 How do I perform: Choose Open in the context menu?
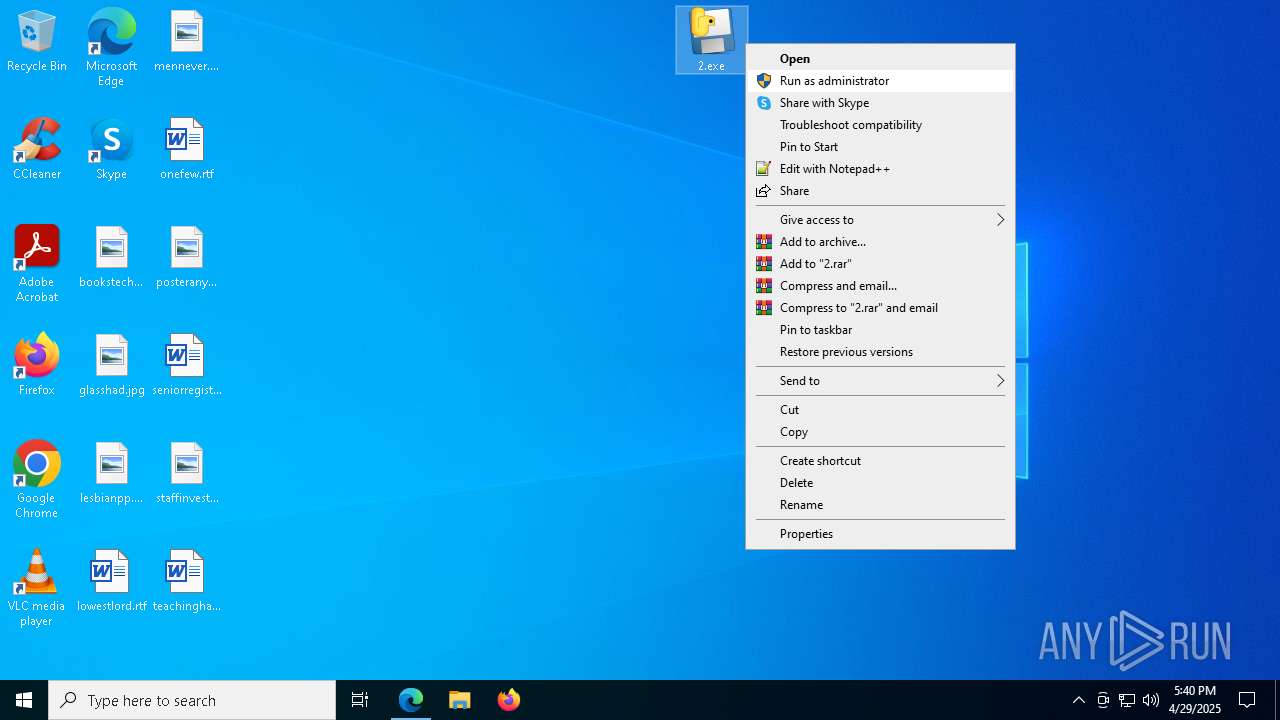pos(880,59)
